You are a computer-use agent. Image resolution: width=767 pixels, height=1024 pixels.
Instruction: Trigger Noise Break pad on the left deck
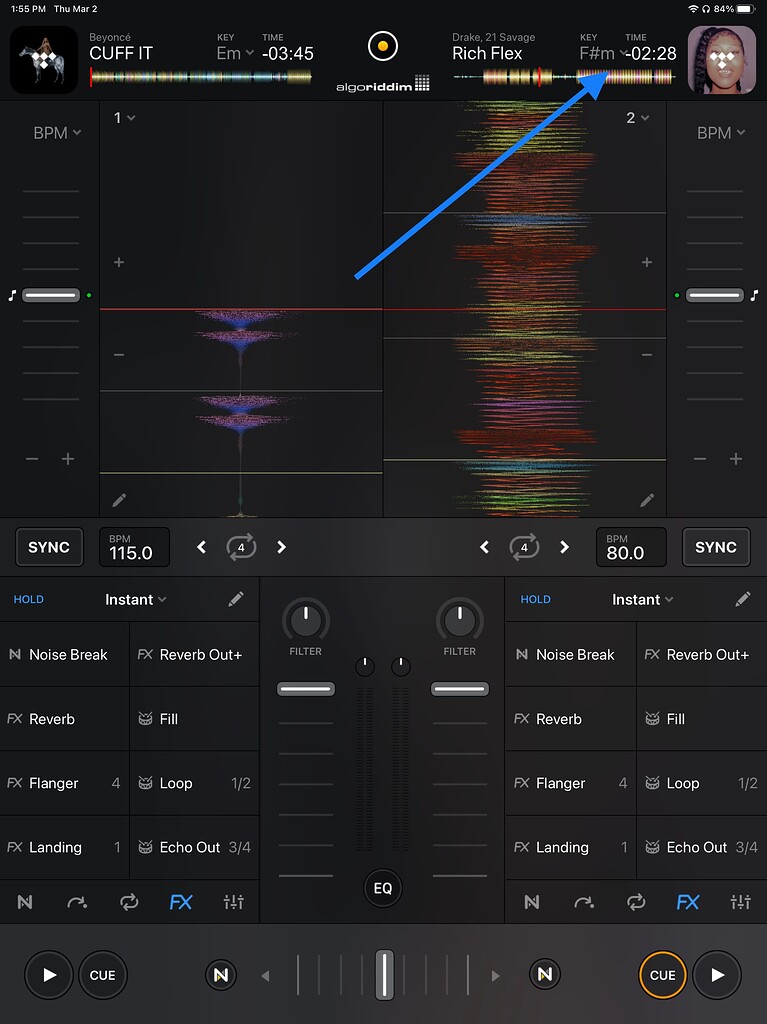click(65, 655)
